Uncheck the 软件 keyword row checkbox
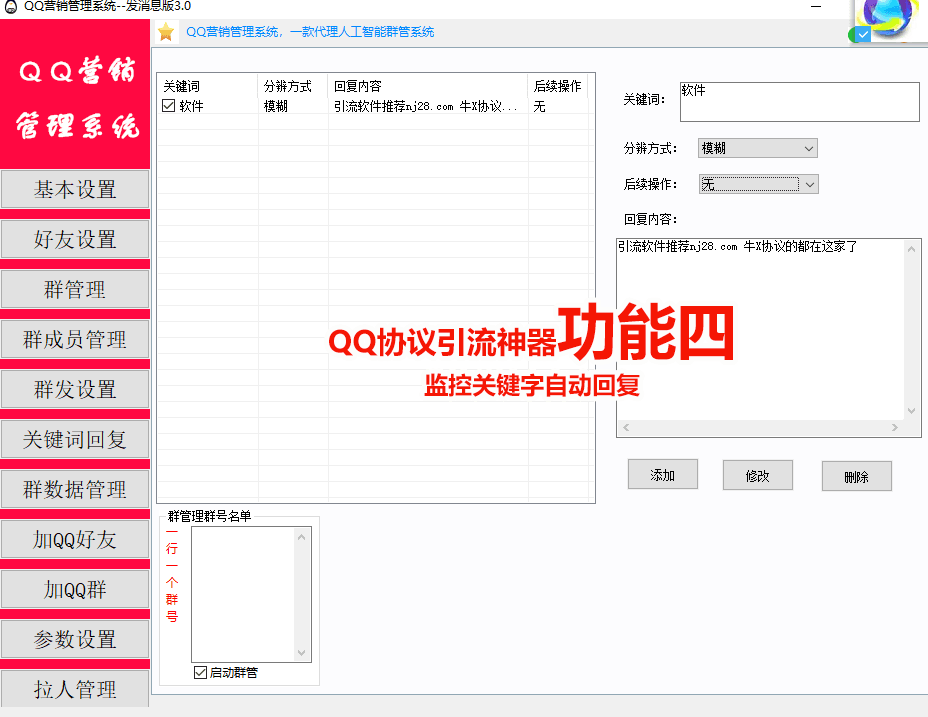 [169, 106]
